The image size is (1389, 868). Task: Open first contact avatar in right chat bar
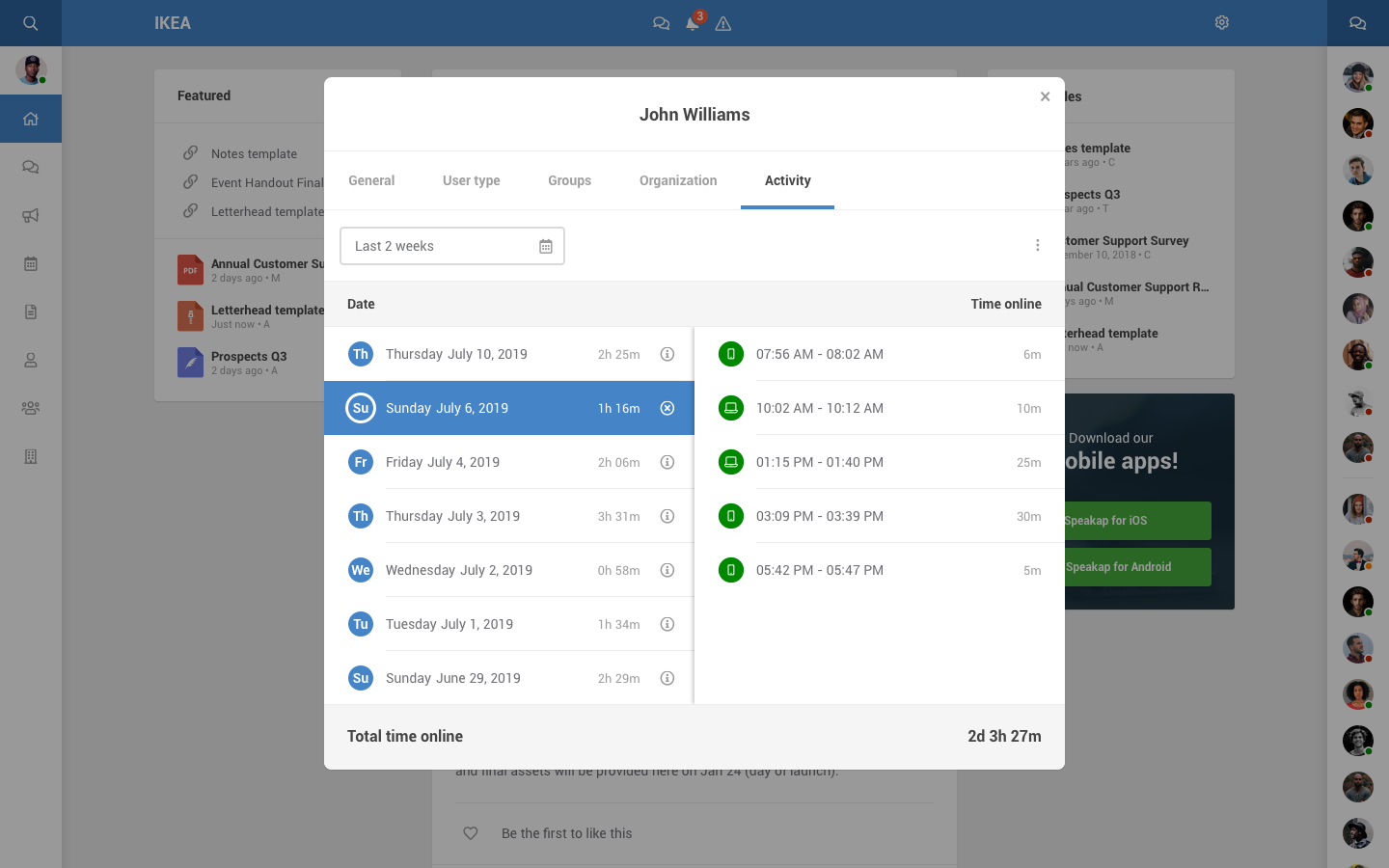coord(1358,77)
